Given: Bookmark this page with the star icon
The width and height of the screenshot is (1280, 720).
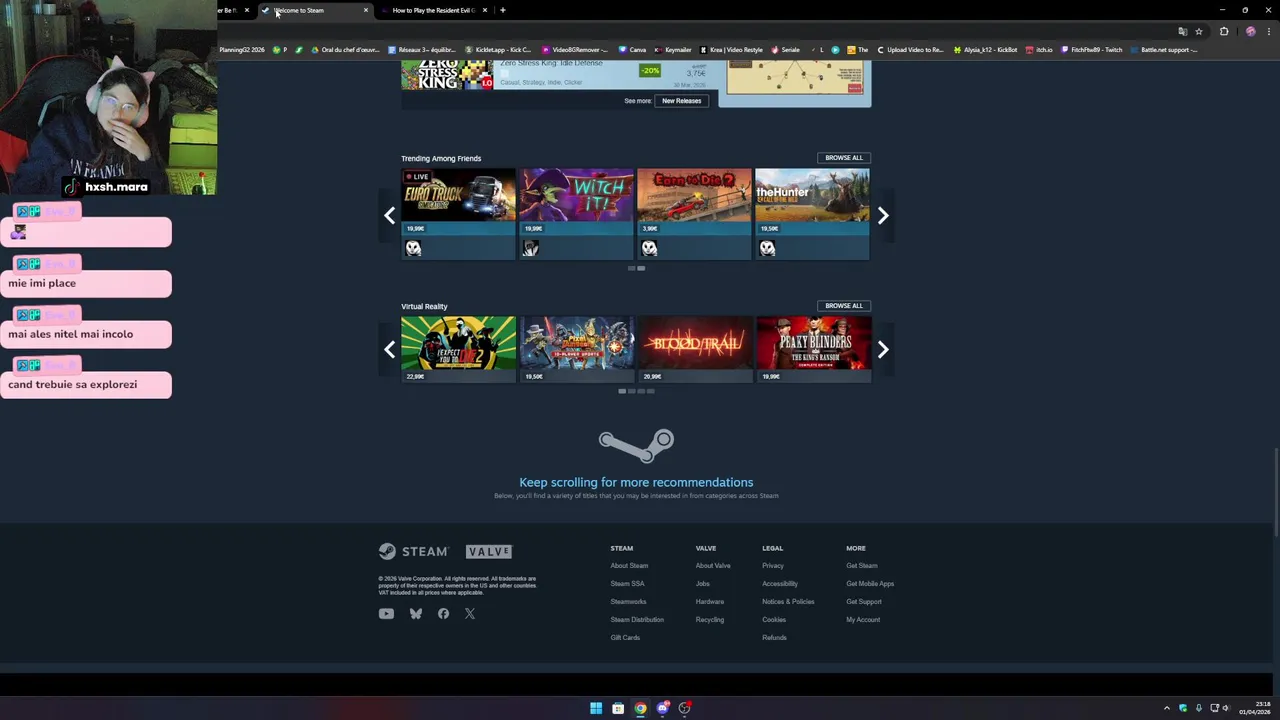Looking at the screenshot, I should click(1199, 31).
